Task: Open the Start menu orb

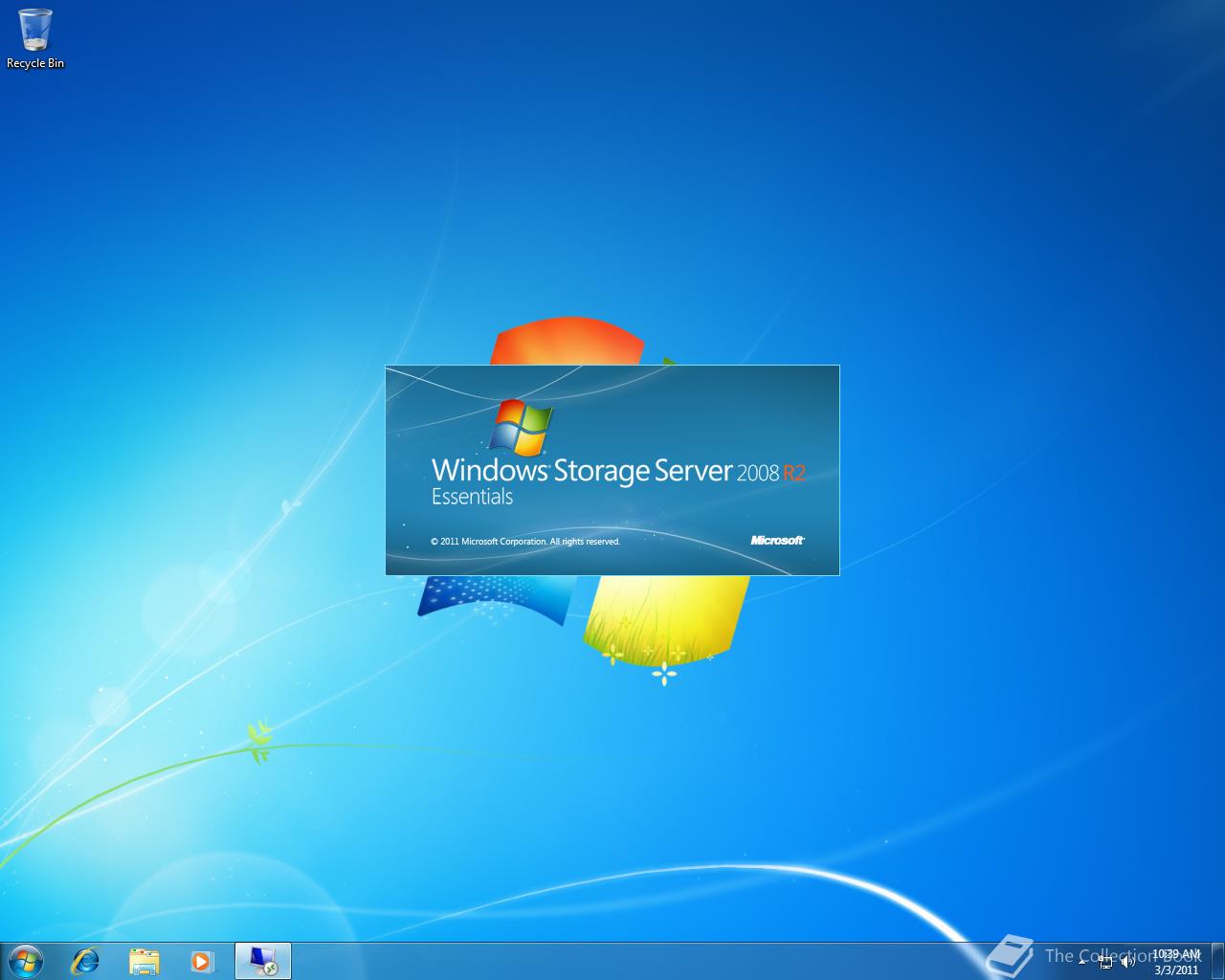Action: (25, 961)
